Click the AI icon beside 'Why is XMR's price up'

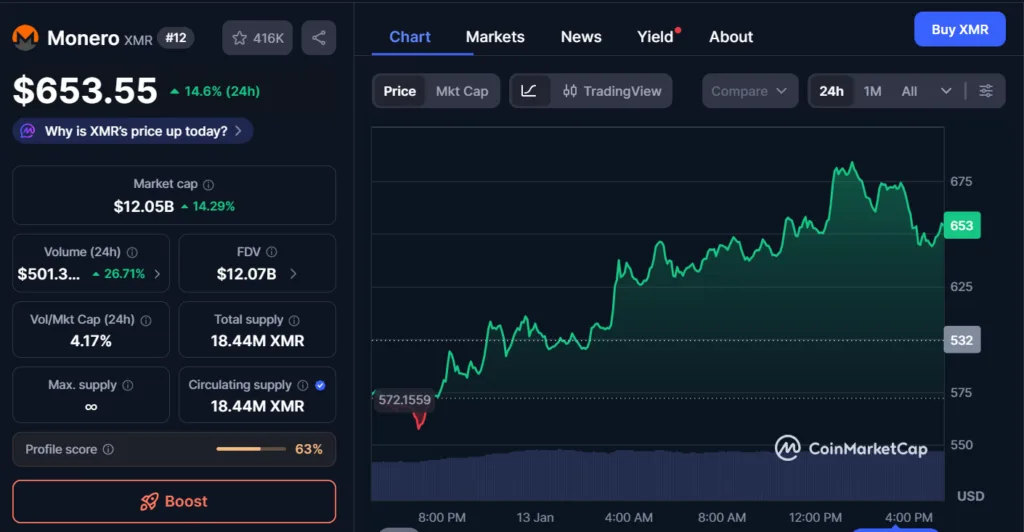pos(27,131)
